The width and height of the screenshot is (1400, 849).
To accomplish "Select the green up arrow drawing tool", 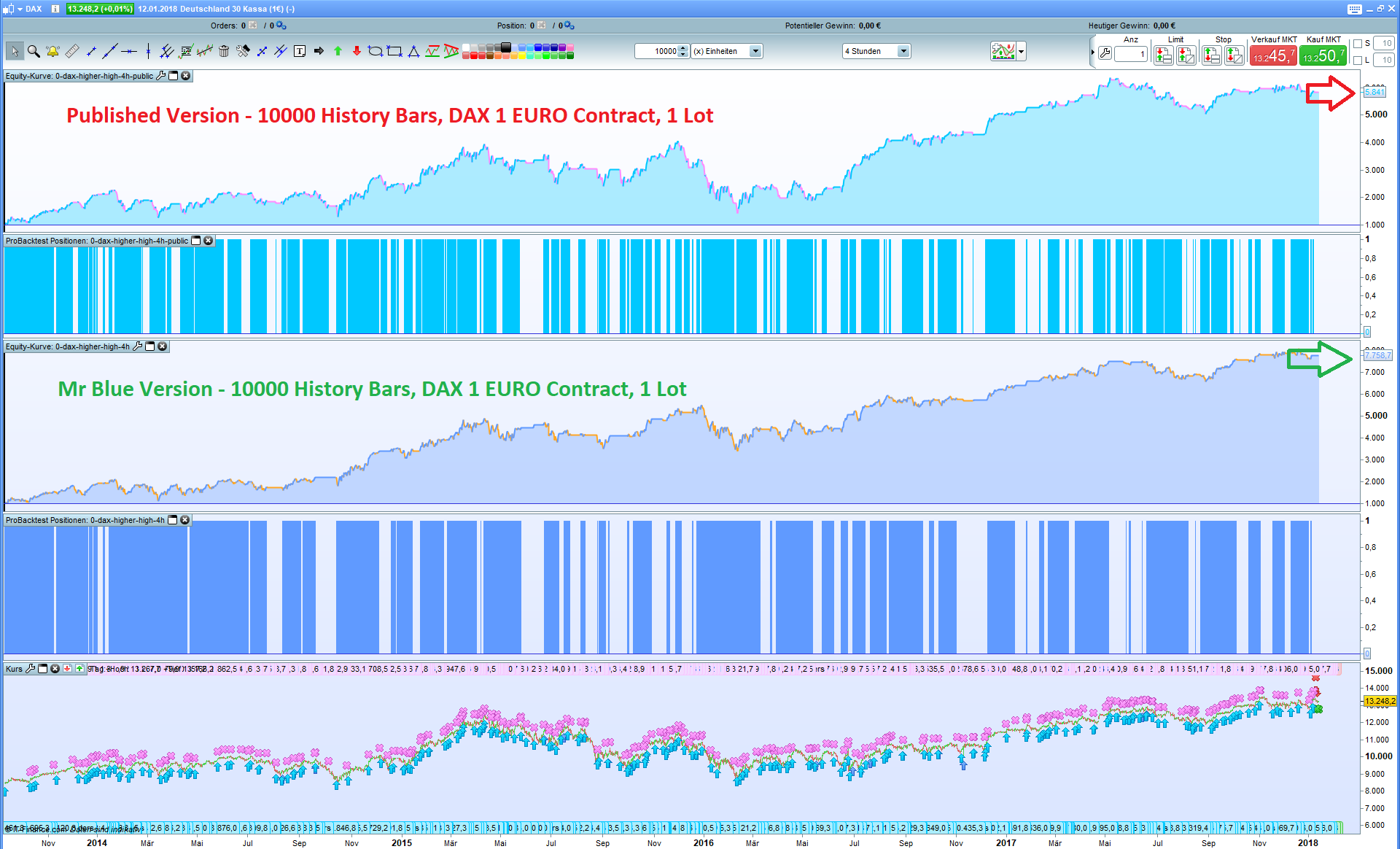I will [338, 51].
